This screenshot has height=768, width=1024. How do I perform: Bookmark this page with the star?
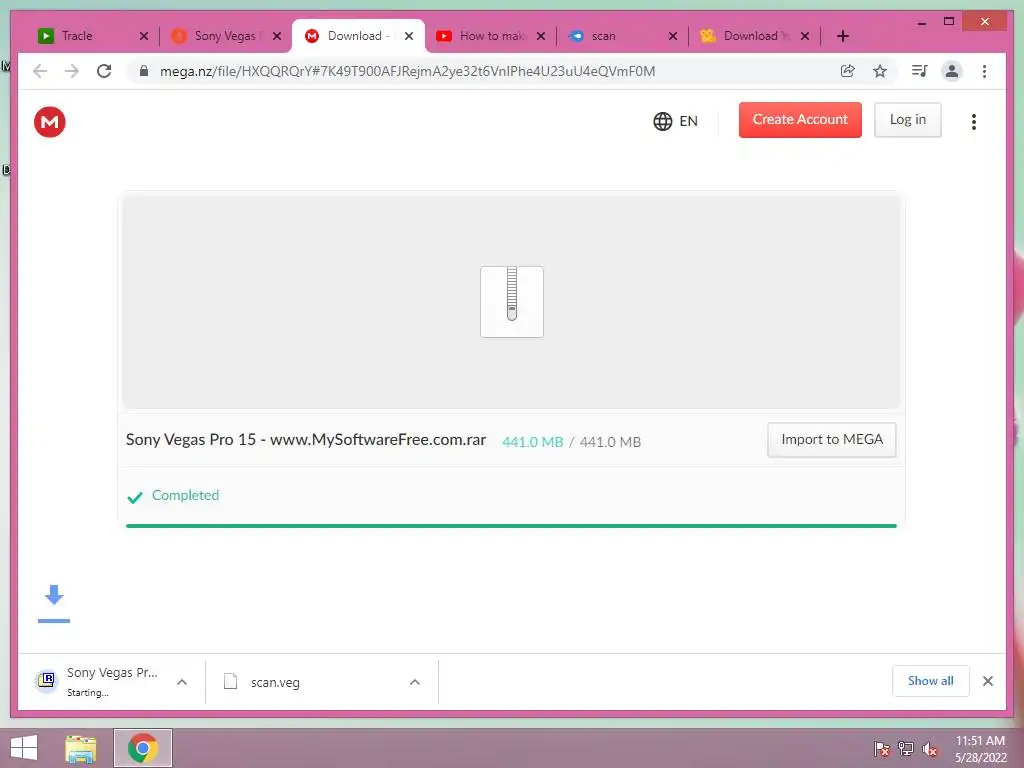pos(880,71)
